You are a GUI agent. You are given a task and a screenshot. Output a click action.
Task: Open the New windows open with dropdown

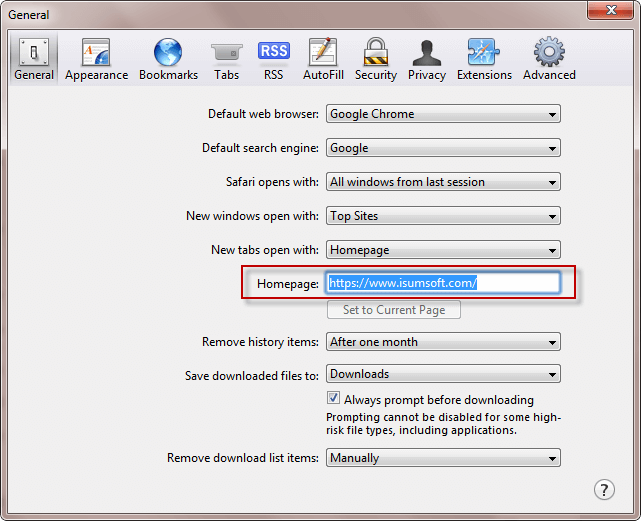pos(443,216)
